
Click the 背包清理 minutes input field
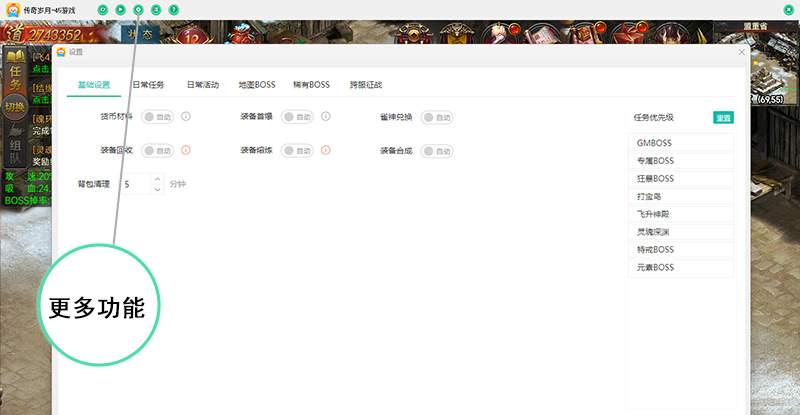pos(135,184)
